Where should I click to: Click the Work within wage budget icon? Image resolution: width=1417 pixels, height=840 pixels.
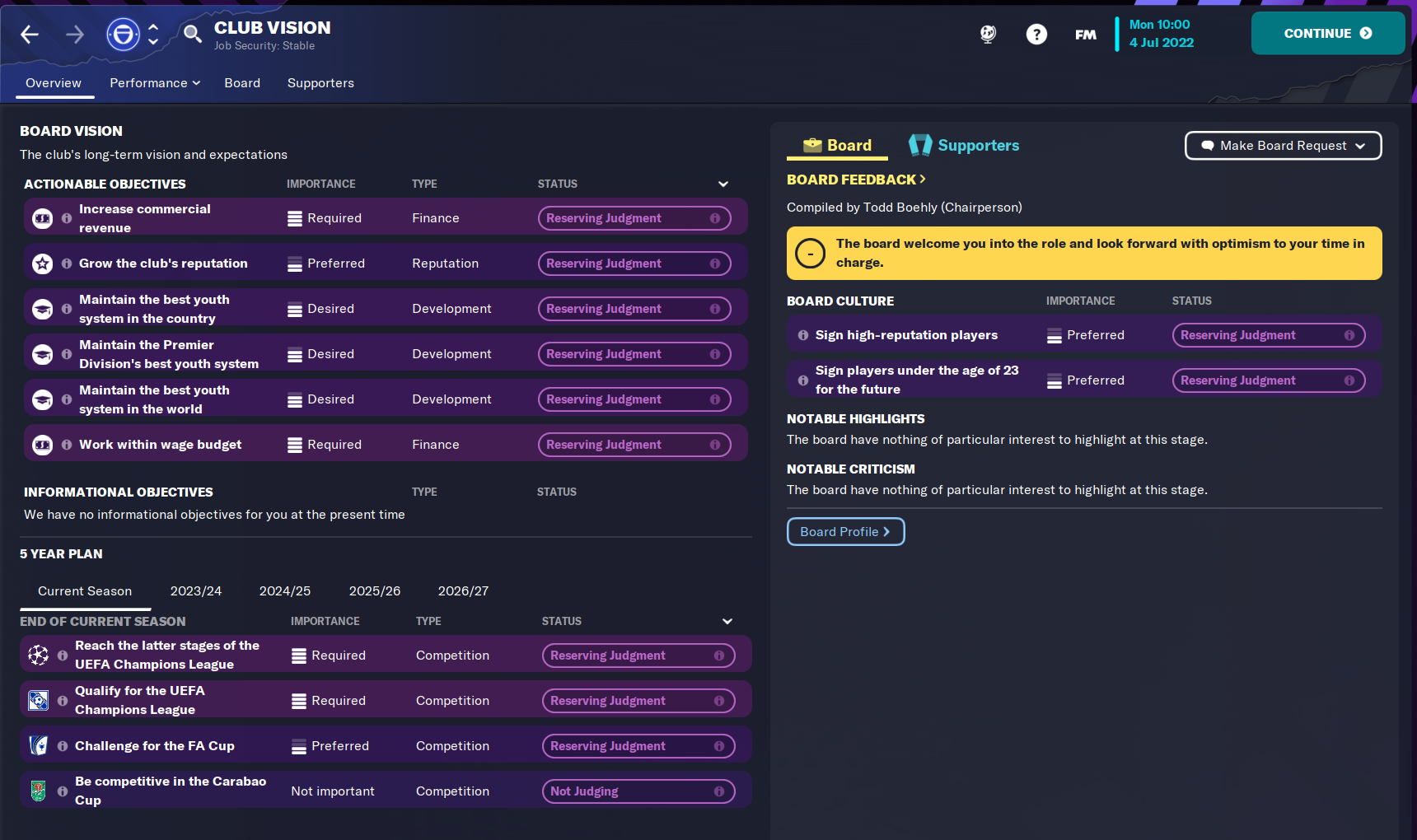[42, 445]
